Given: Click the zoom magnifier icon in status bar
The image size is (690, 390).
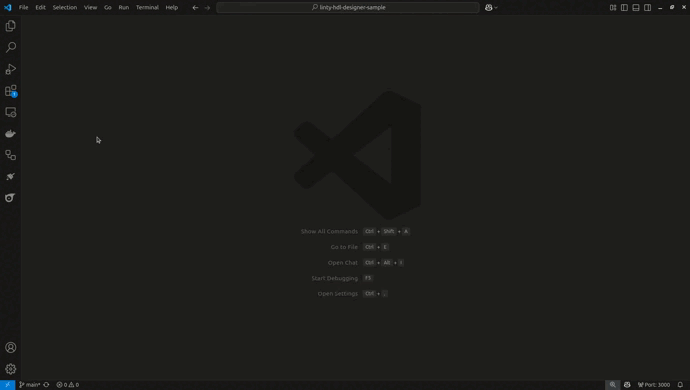Looking at the screenshot, I should (x=613, y=385).
